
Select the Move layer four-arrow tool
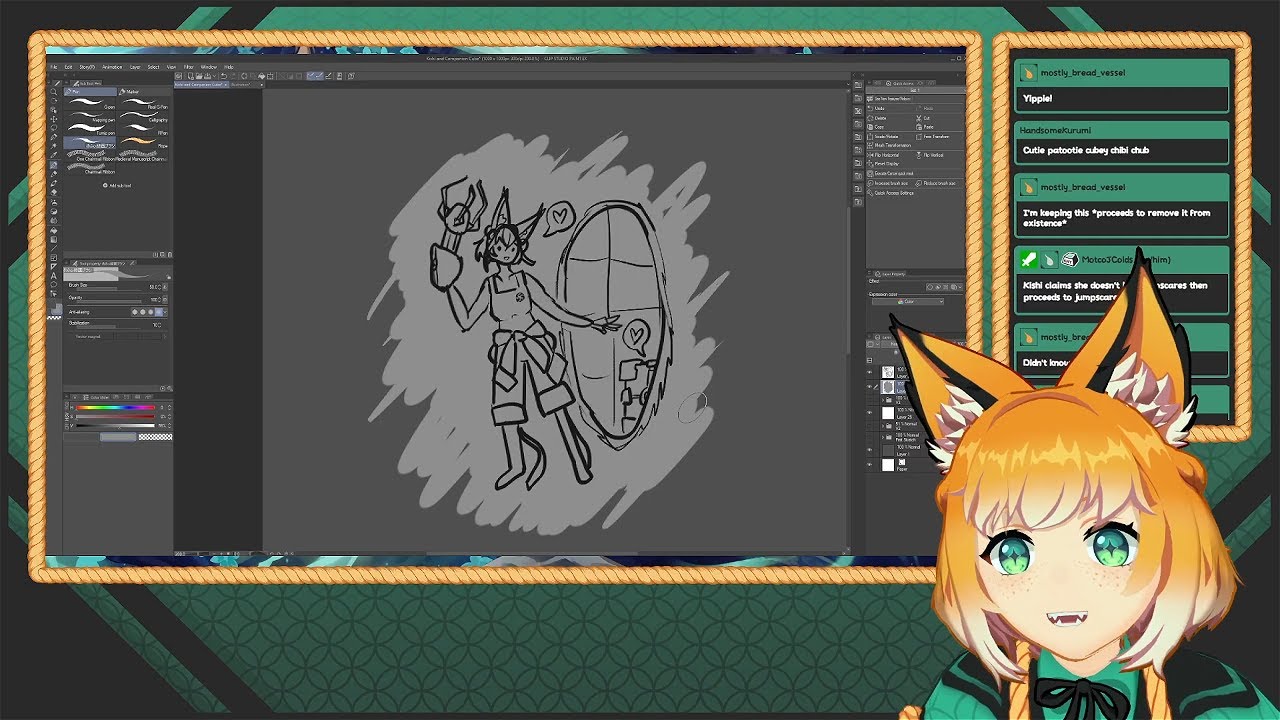click(x=54, y=119)
